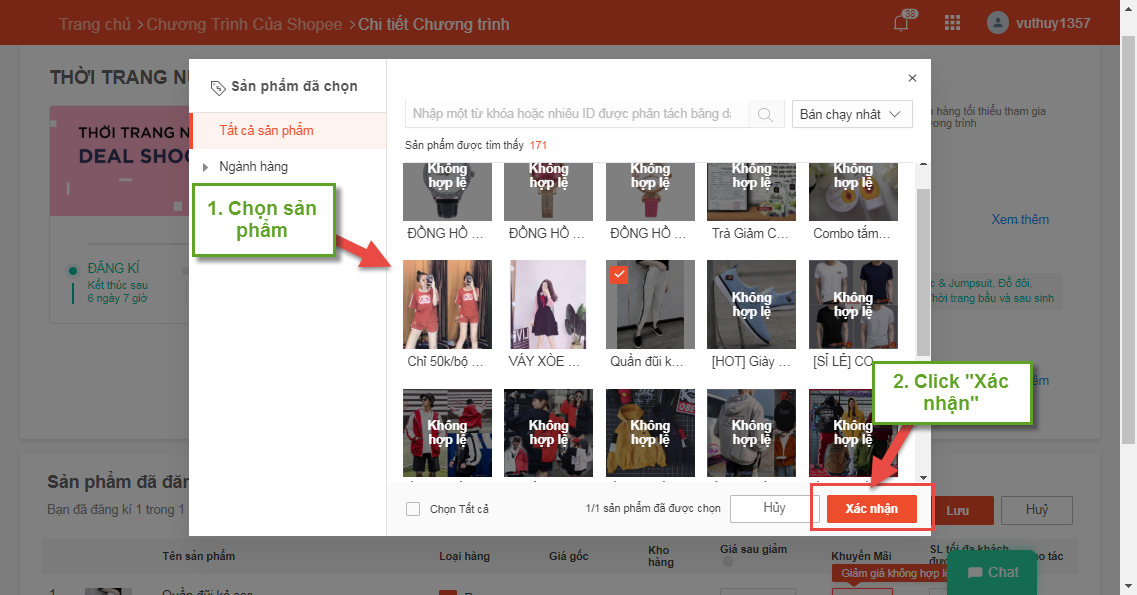Viewport: 1137px width, 595px height.
Task: Click the search magnifier icon
Action: tap(765, 114)
